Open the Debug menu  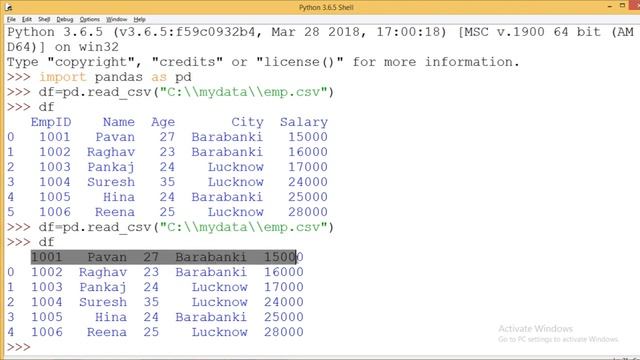[x=64, y=19]
